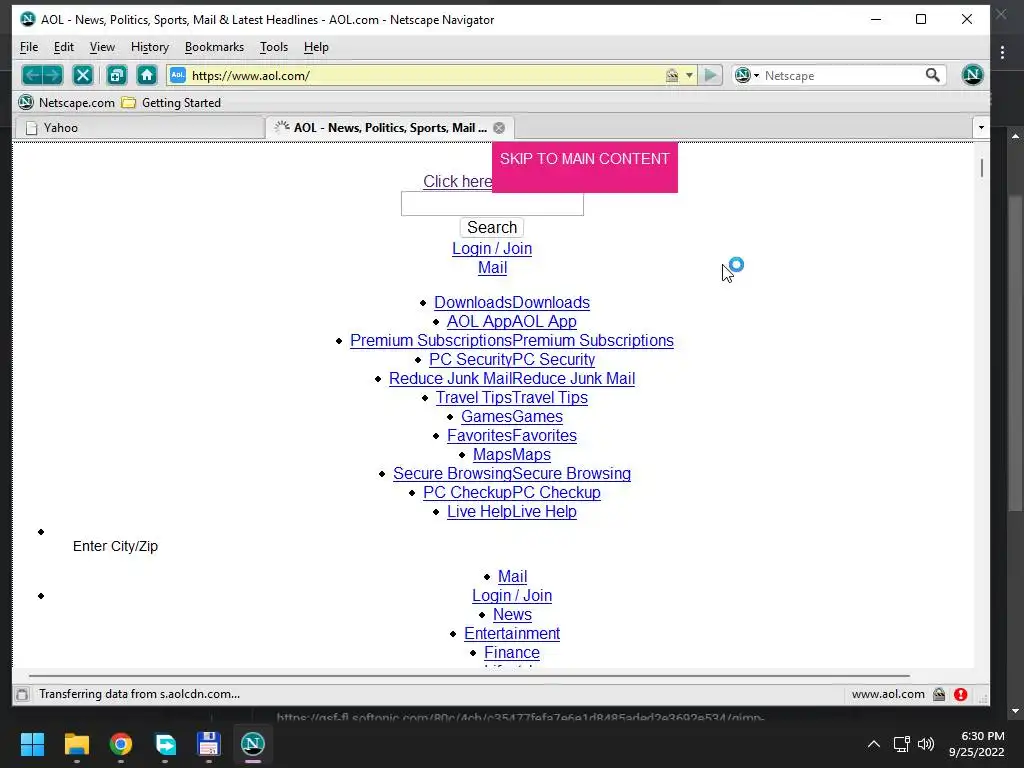The height and width of the screenshot is (768, 1024).
Task: Open the File menu
Action: coord(29,47)
